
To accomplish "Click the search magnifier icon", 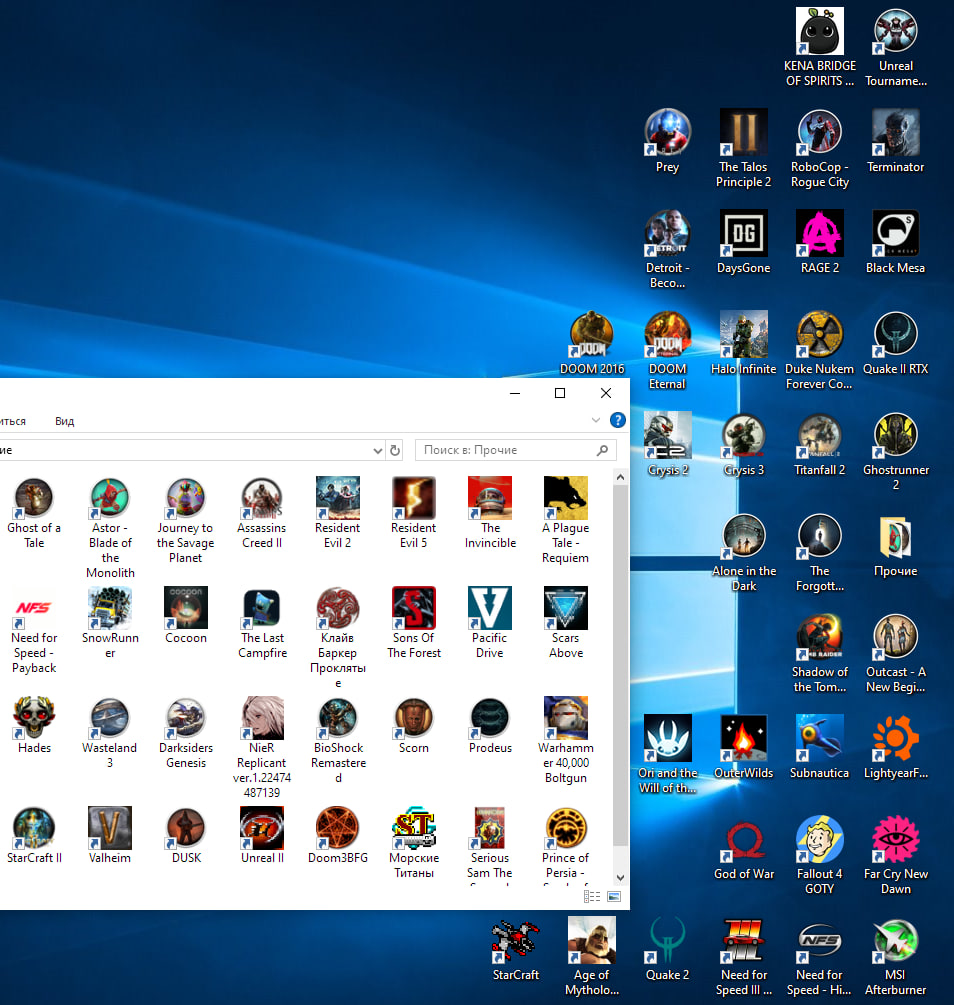I will 602,451.
